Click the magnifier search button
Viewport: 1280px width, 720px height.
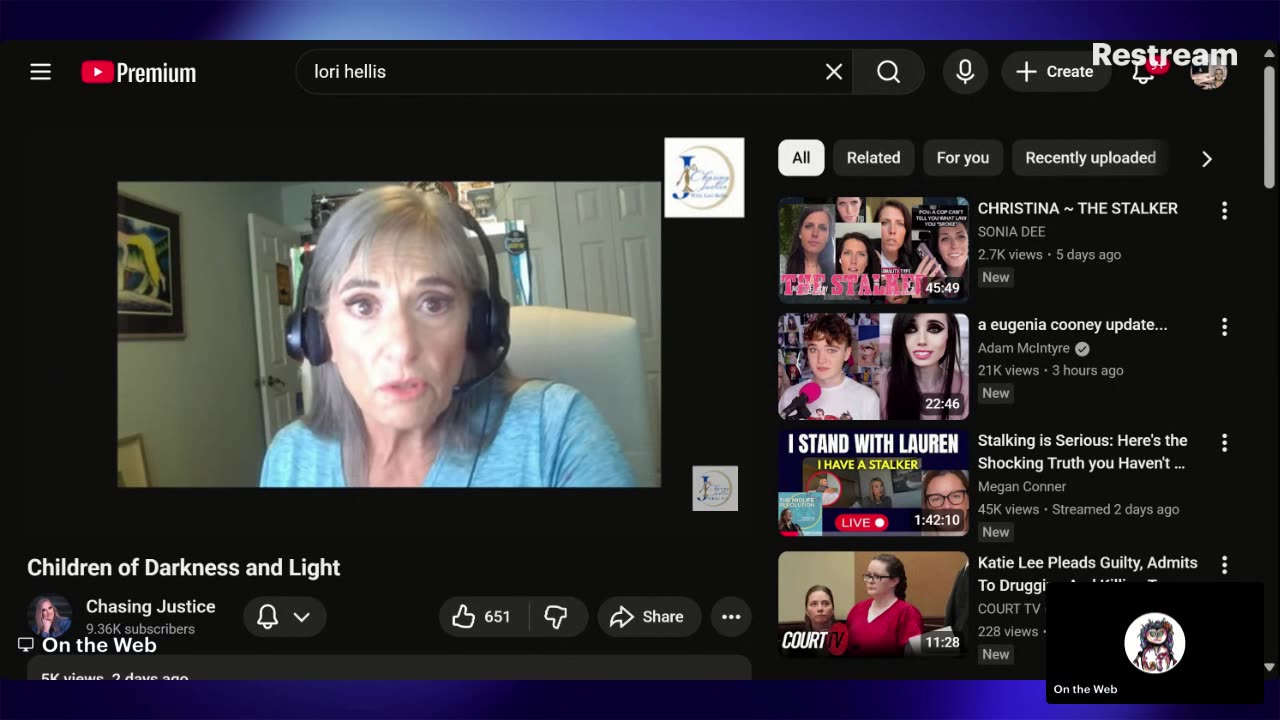888,72
